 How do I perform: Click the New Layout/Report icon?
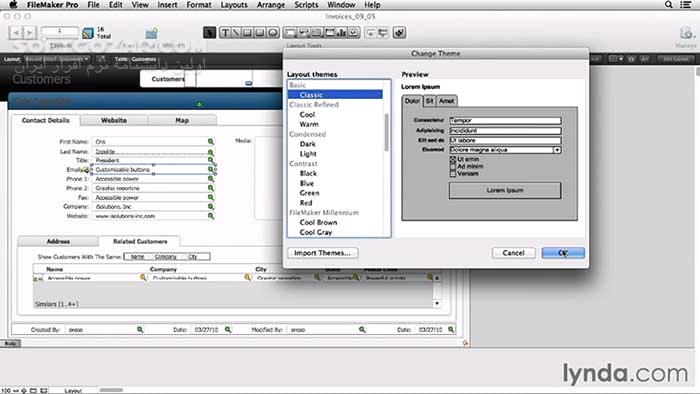(x=152, y=33)
